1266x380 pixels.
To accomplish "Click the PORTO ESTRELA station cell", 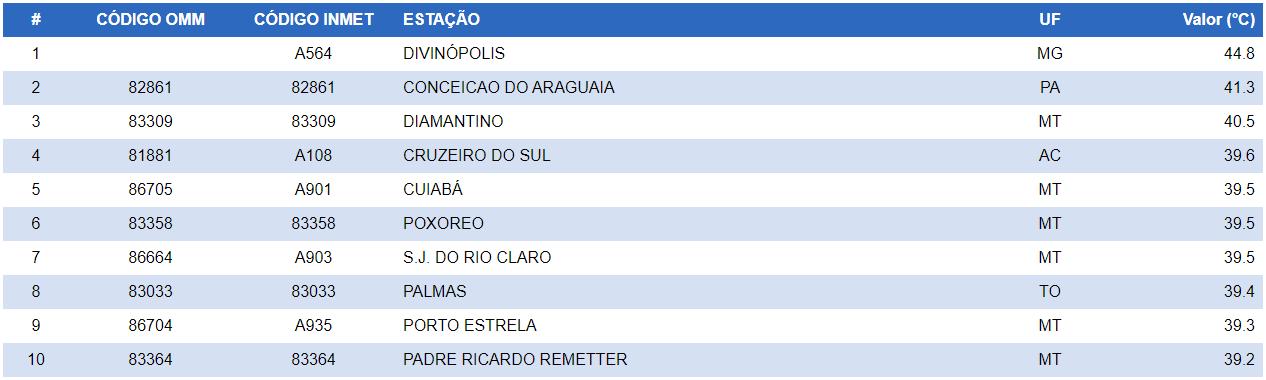I will coord(470,326).
